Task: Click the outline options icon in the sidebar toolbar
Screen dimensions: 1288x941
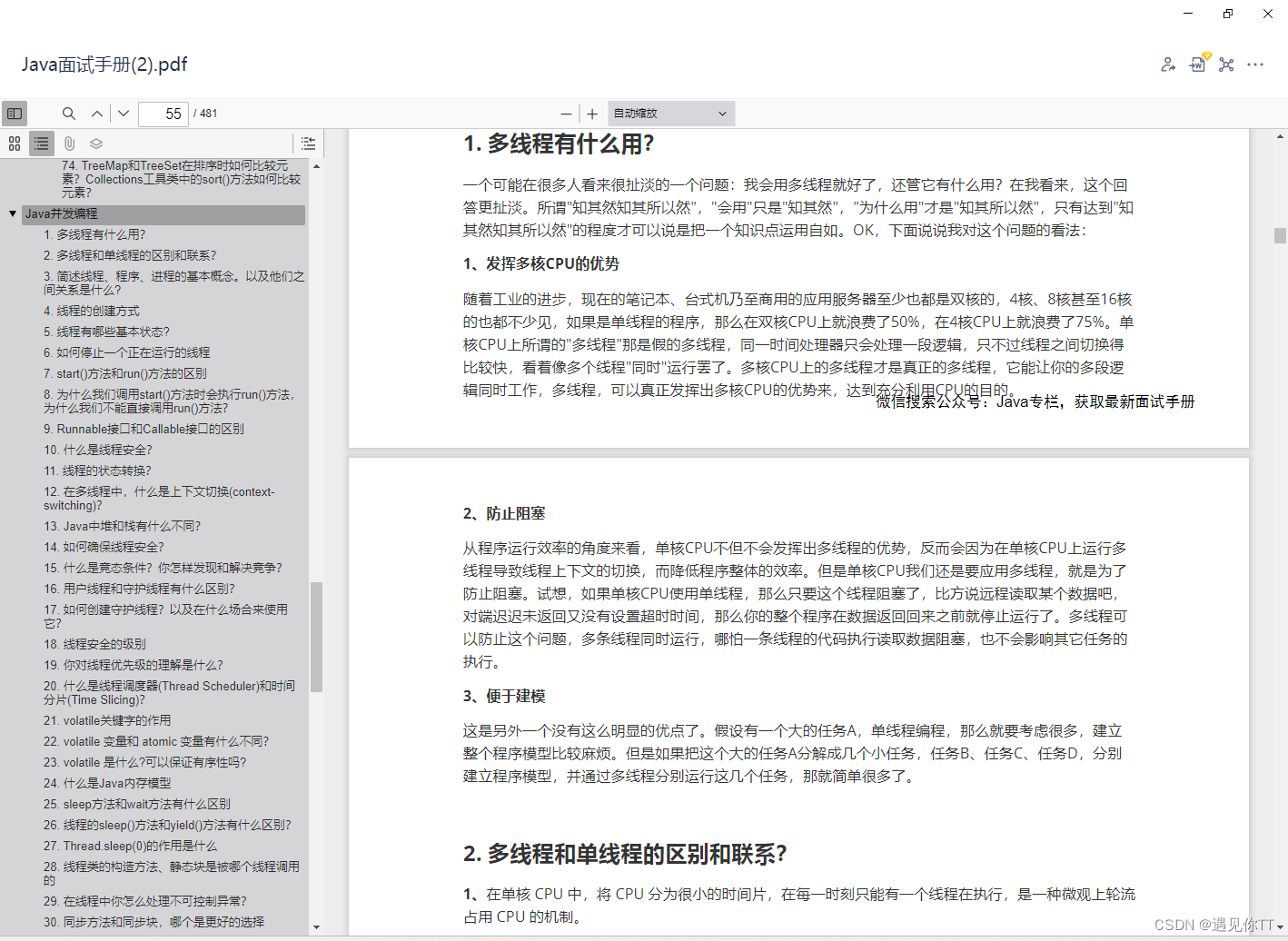Action: (309, 144)
